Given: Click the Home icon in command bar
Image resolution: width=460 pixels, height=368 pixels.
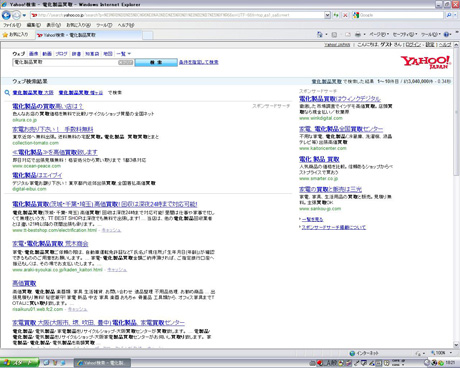Looking at the screenshot, I should pyautogui.click(x=320, y=34).
